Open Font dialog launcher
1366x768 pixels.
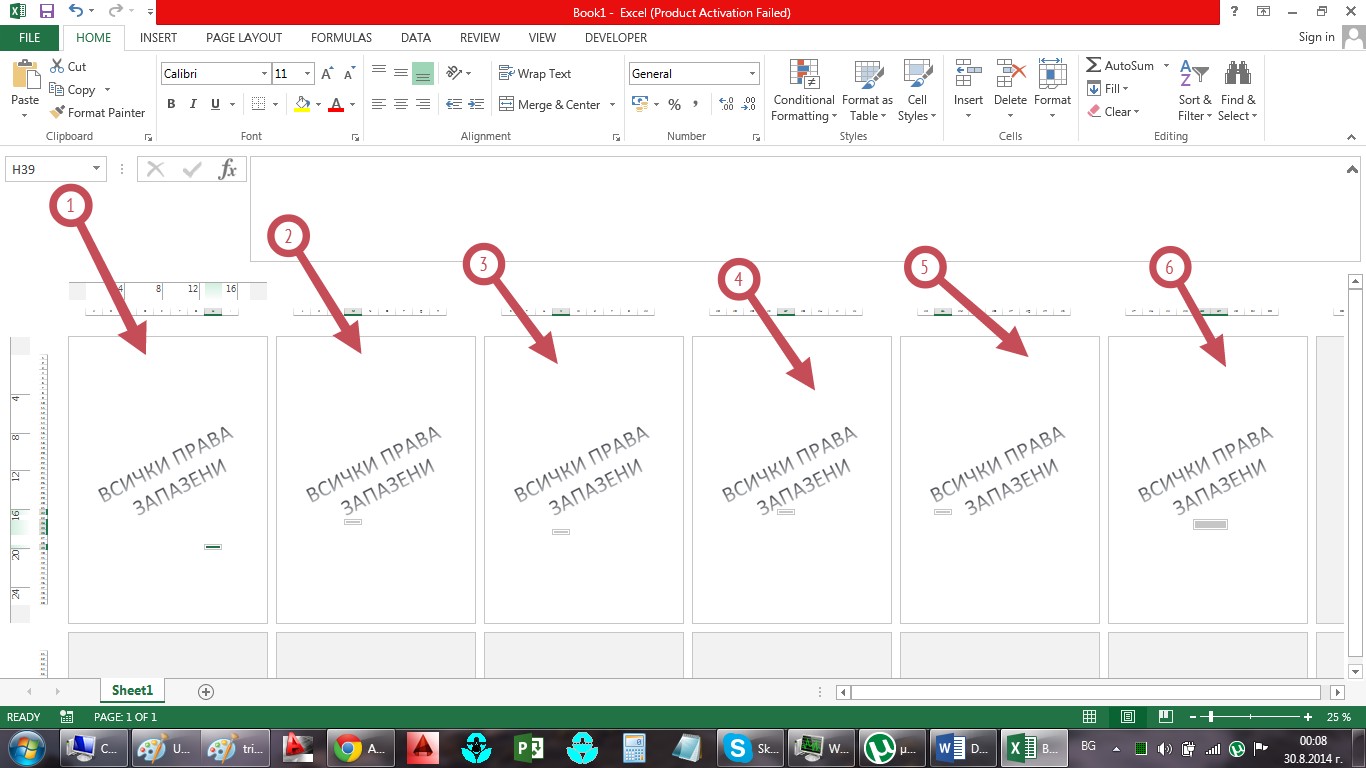tap(356, 136)
